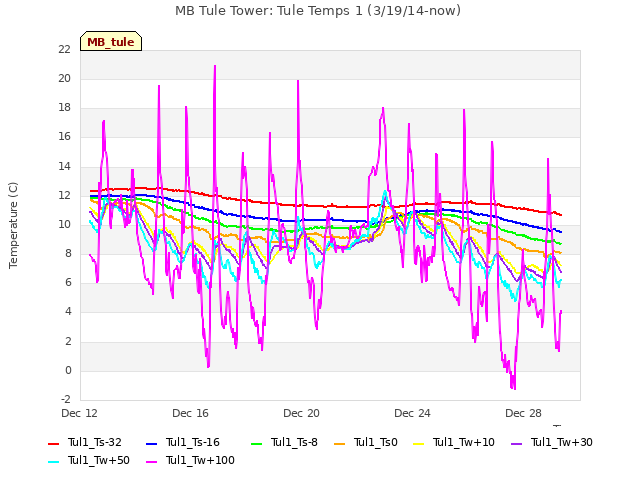The height and width of the screenshot is (480, 640).
Task: Toggle Tul1_Ts0 legend entry
Action: pos(366,442)
